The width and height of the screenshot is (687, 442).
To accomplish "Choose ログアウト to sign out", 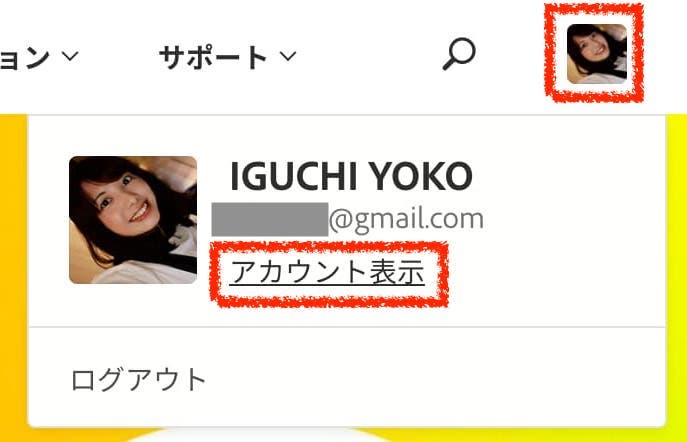I will tap(138, 379).
